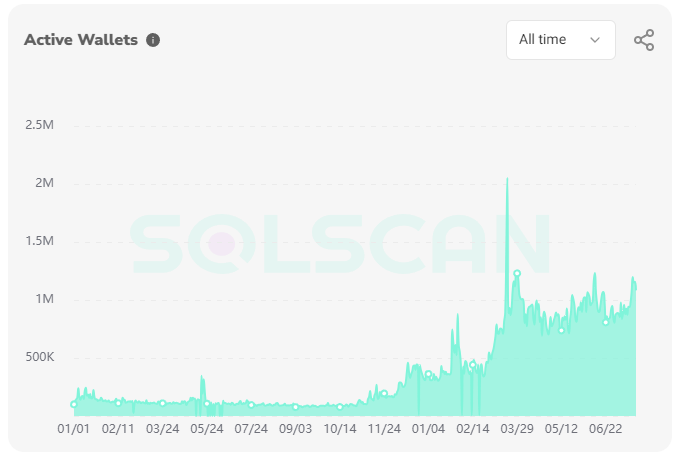The height and width of the screenshot is (459, 679).
Task: Click the chart data point above 02/14
Action: pos(473,365)
